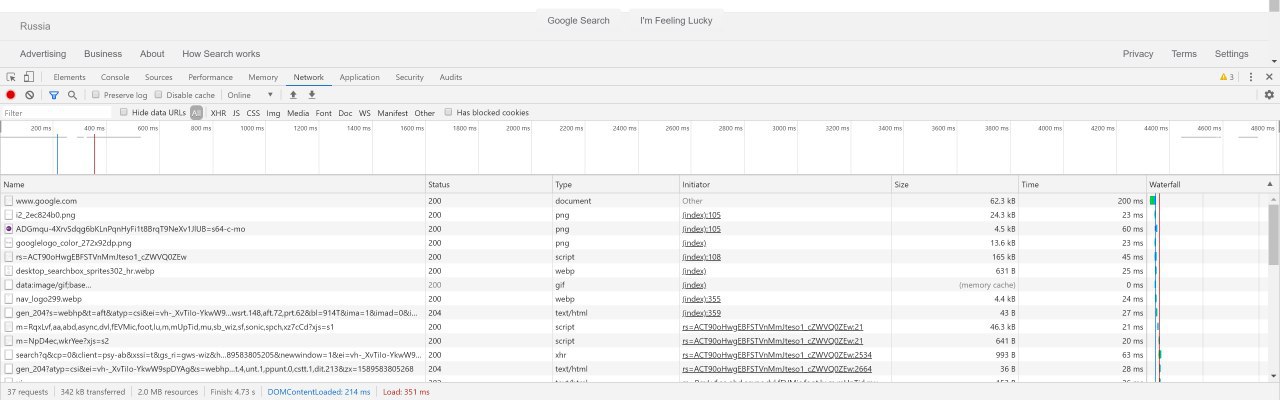Open the Privacy footer link
The width and height of the screenshot is (1280, 400).
point(1138,54)
